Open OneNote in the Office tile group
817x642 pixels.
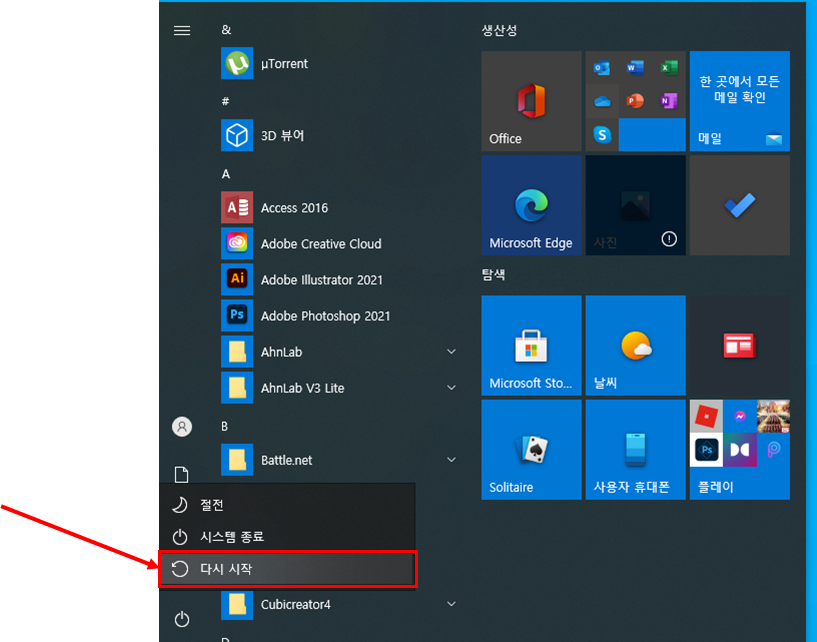tap(669, 101)
